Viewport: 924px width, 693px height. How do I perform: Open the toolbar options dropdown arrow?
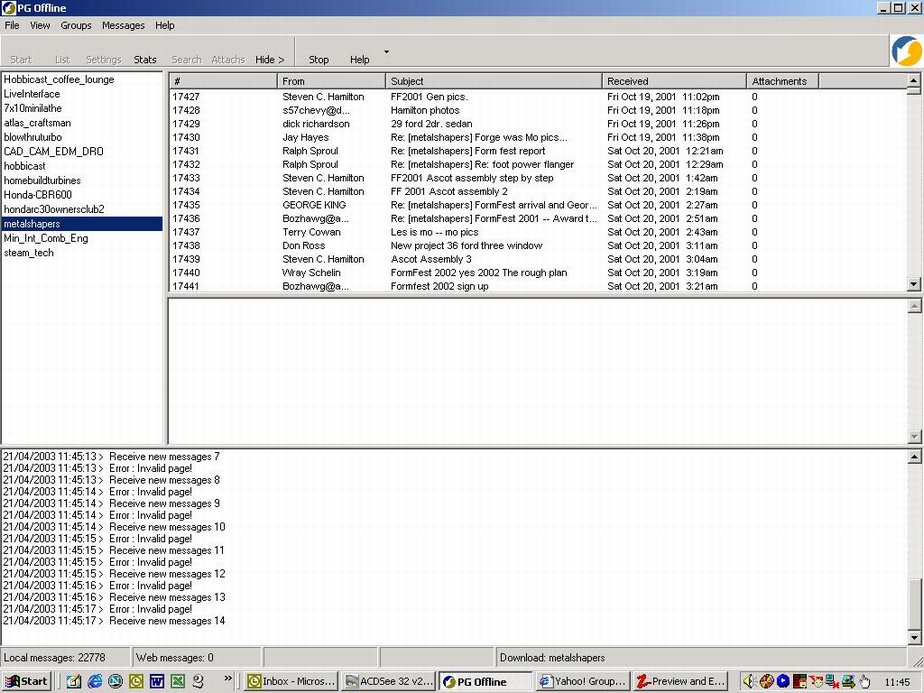(x=386, y=51)
